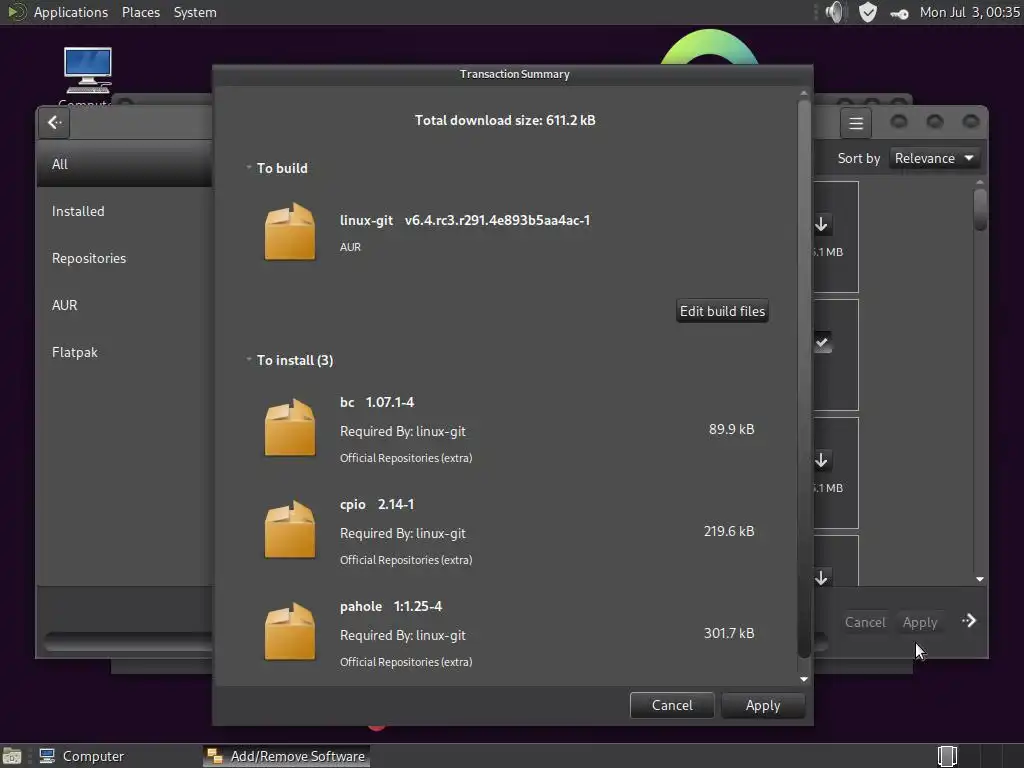Click the shield update icon in top panel

[867, 12]
